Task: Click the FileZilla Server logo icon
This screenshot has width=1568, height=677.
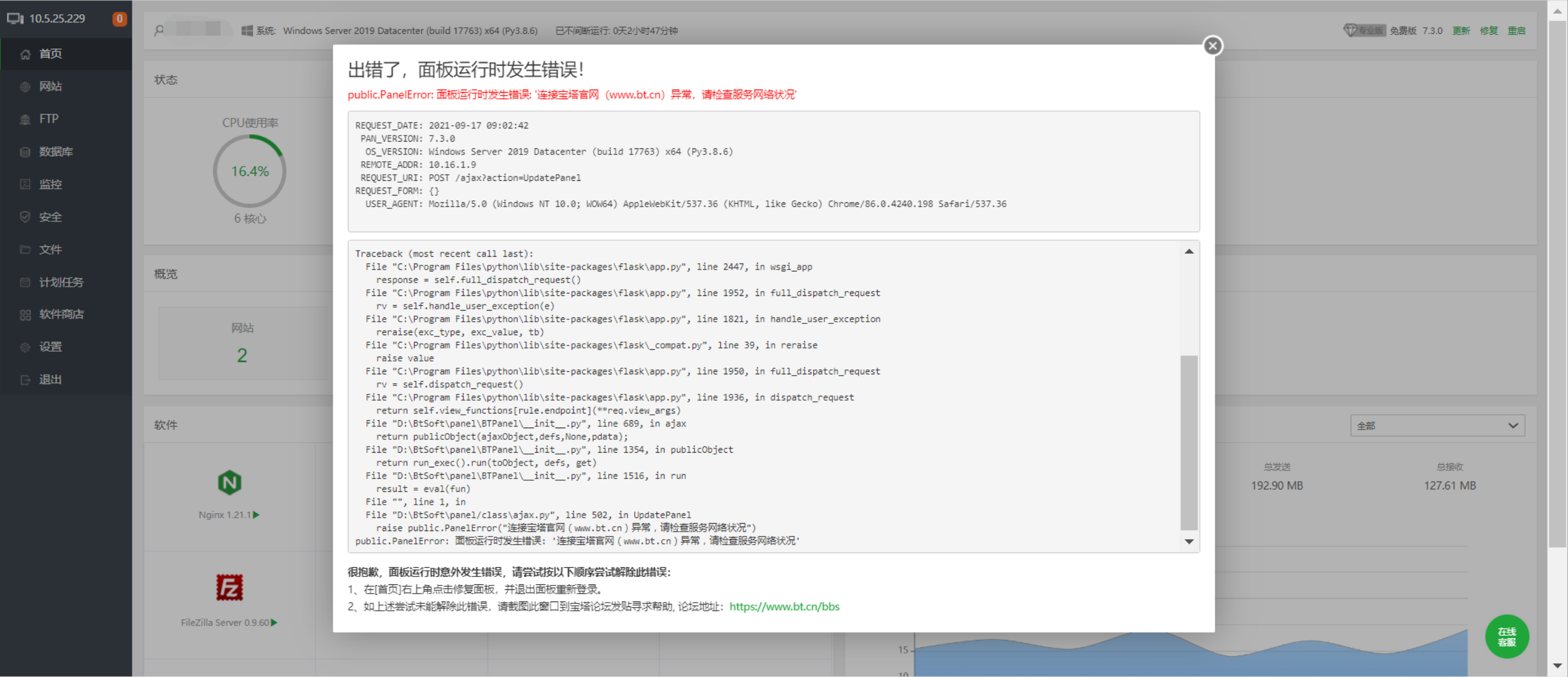Action: 229,587
